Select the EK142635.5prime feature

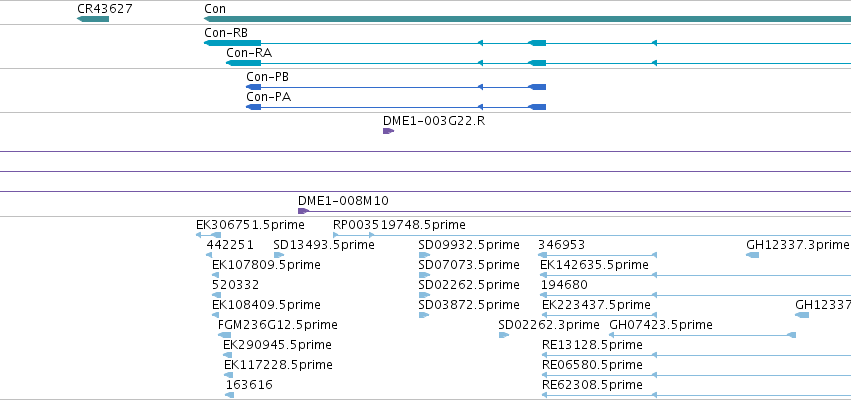tap(696, 275)
